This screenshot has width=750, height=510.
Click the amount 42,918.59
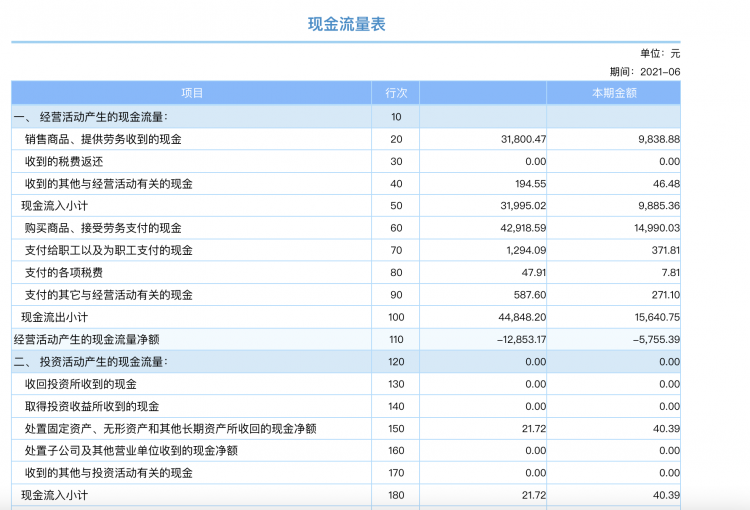[523, 228]
